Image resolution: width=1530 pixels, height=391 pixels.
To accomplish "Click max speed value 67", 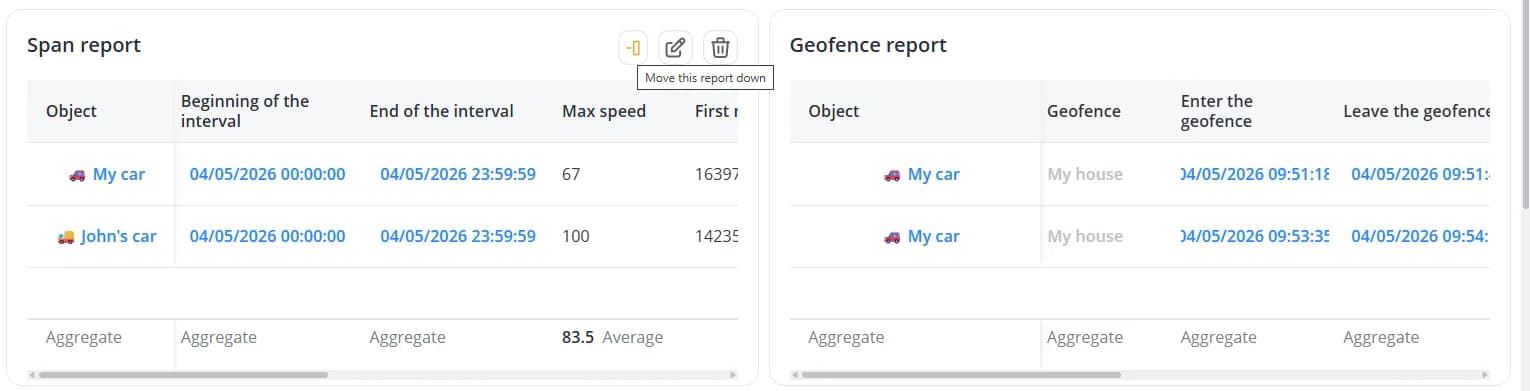I will click(x=571, y=174).
